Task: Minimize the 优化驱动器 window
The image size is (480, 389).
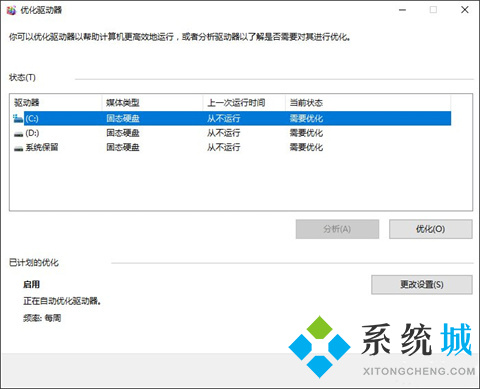Action: click(403, 10)
